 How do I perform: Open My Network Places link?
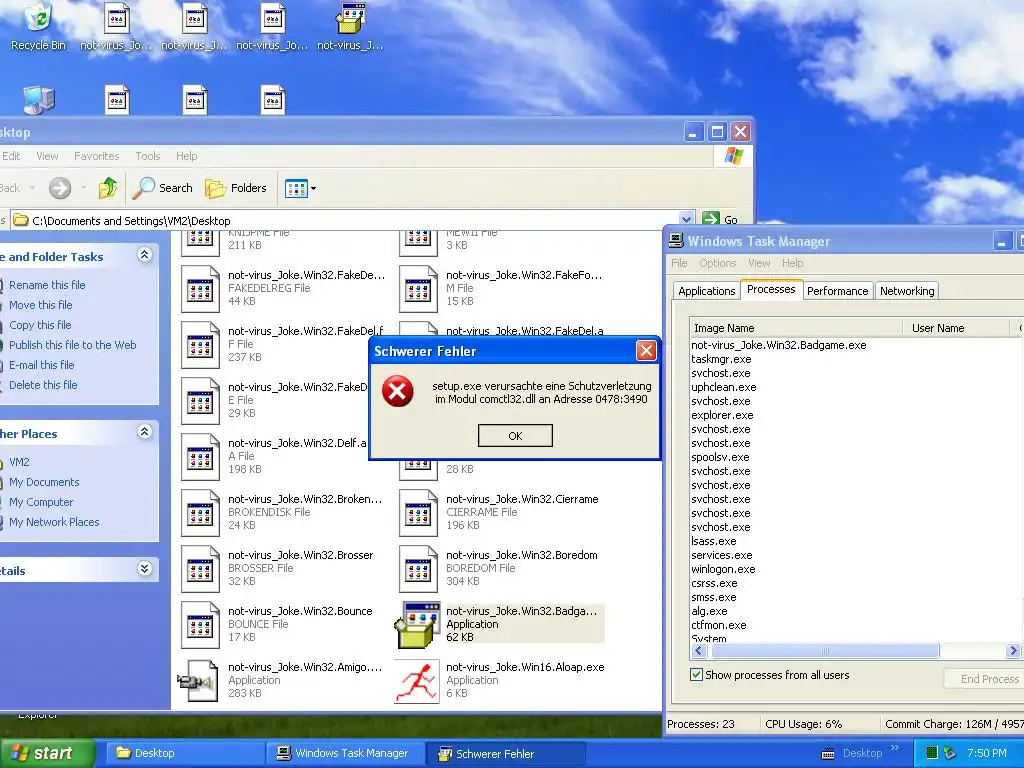[54, 522]
